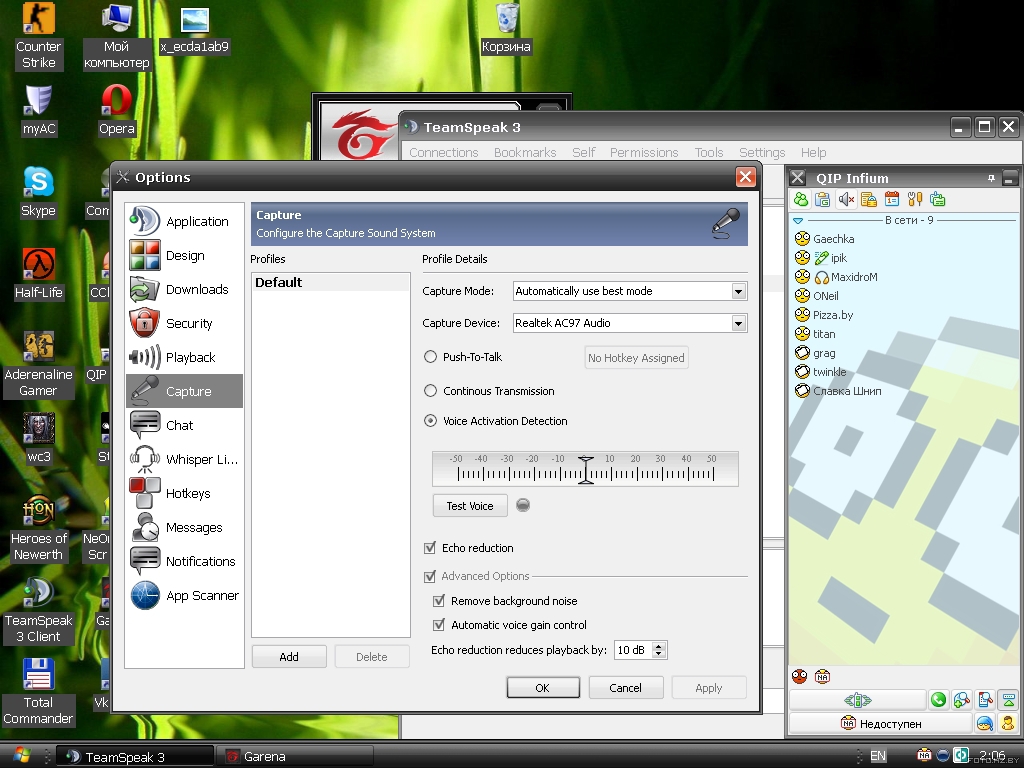Open the Notifications options section
Screen dimensions: 1024x768
point(184,561)
